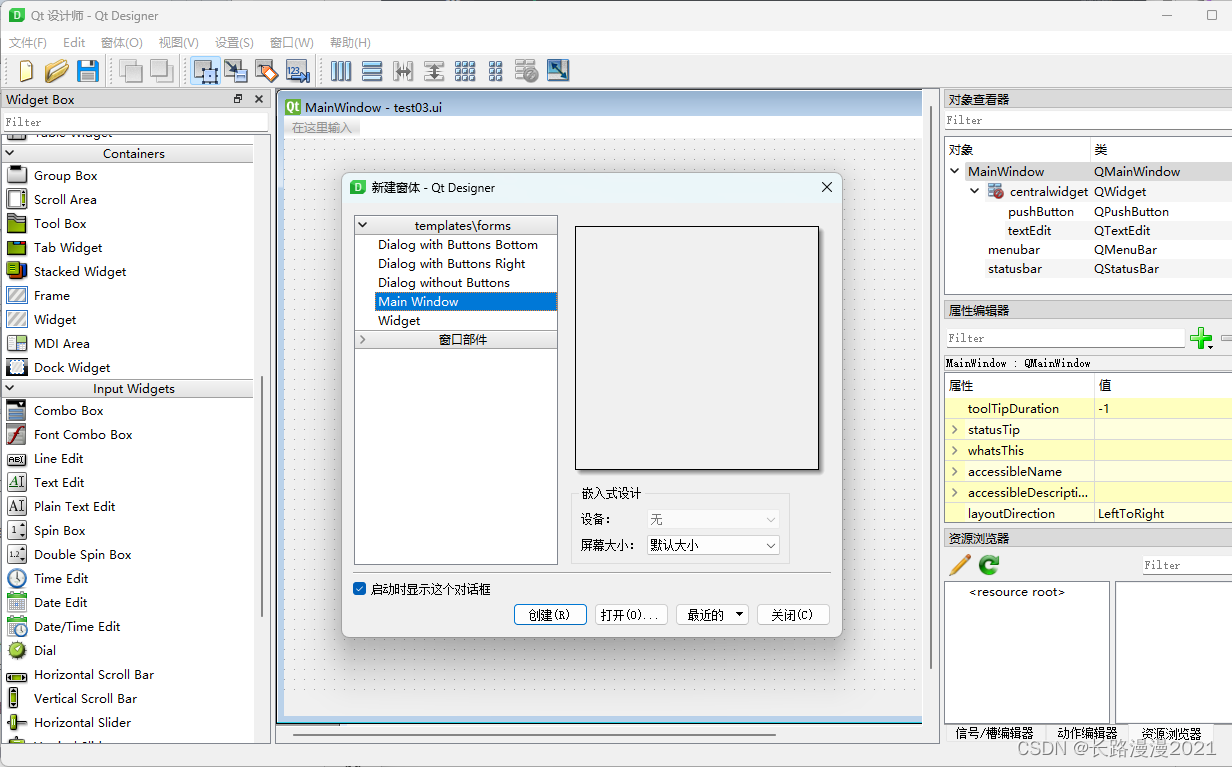
Task: Apply Lay Out in a Grid icon
Action: 465,71
